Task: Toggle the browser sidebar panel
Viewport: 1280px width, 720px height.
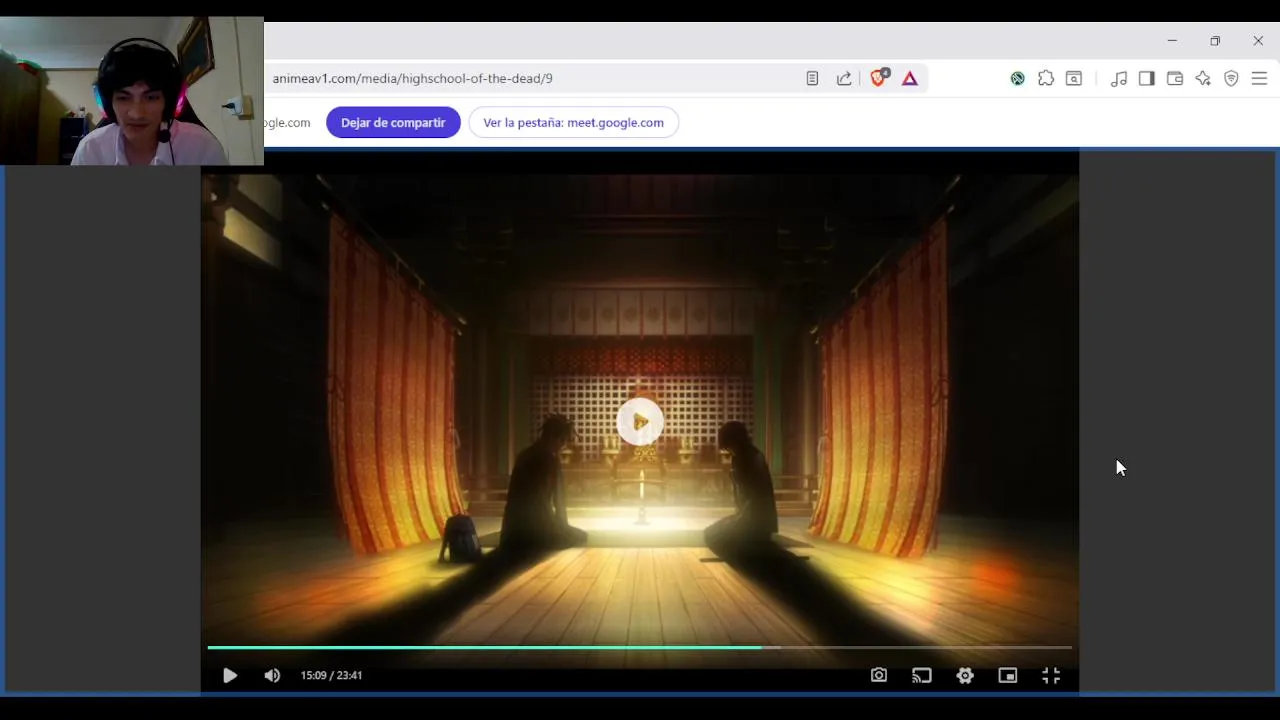Action: point(1147,78)
